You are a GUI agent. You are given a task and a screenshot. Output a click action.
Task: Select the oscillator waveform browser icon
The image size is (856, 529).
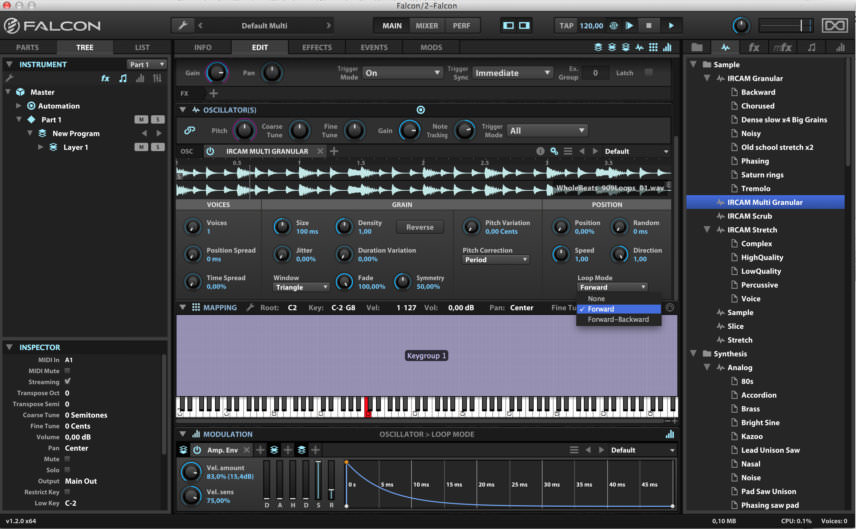pos(726,47)
